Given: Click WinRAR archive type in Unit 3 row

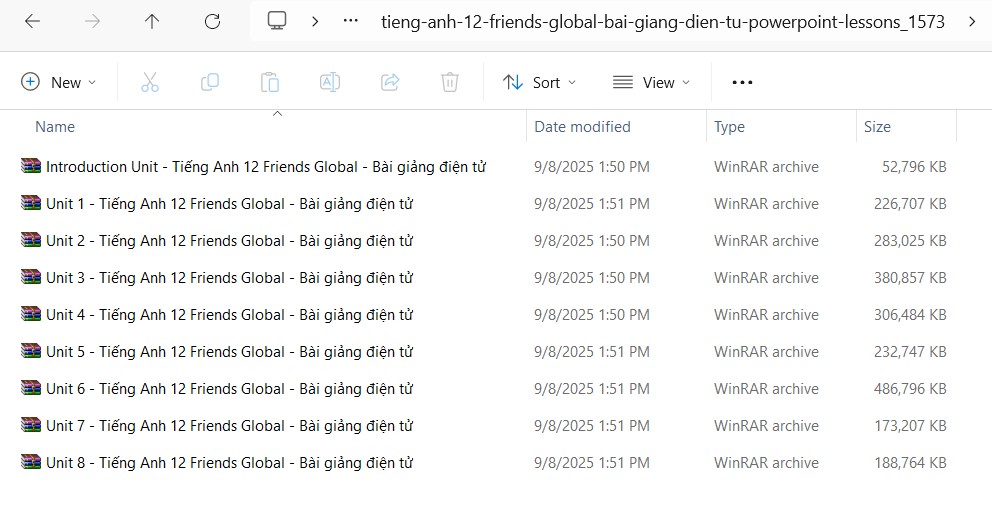Looking at the screenshot, I should click(x=766, y=278).
